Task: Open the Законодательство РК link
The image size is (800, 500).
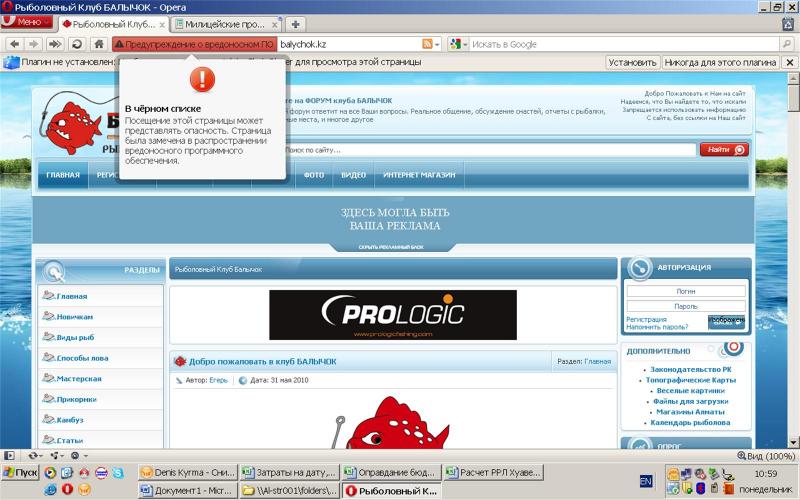Action: point(690,370)
